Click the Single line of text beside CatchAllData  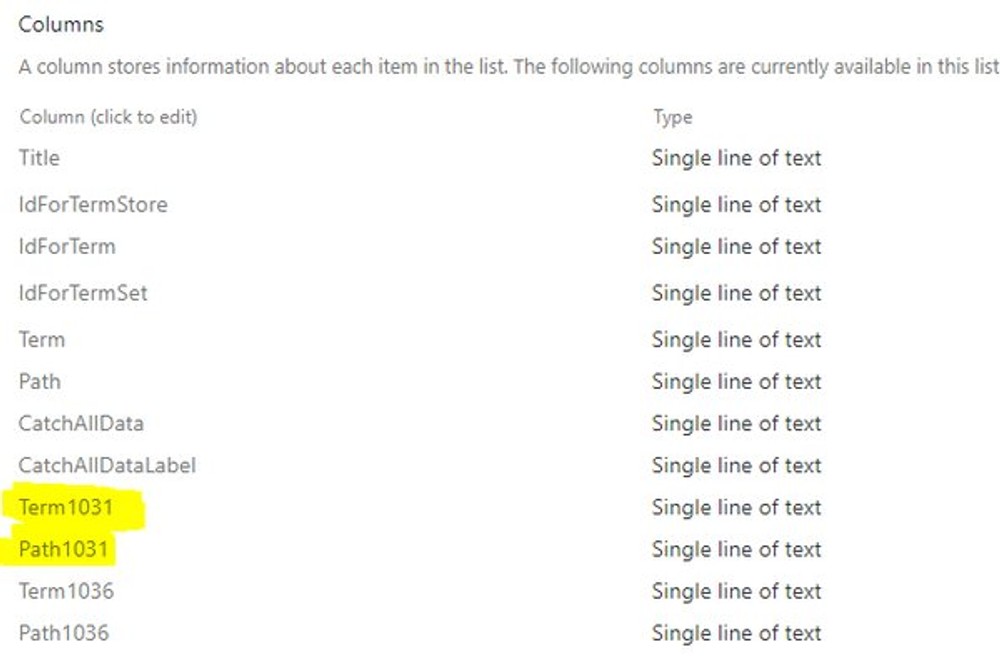point(736,423)
